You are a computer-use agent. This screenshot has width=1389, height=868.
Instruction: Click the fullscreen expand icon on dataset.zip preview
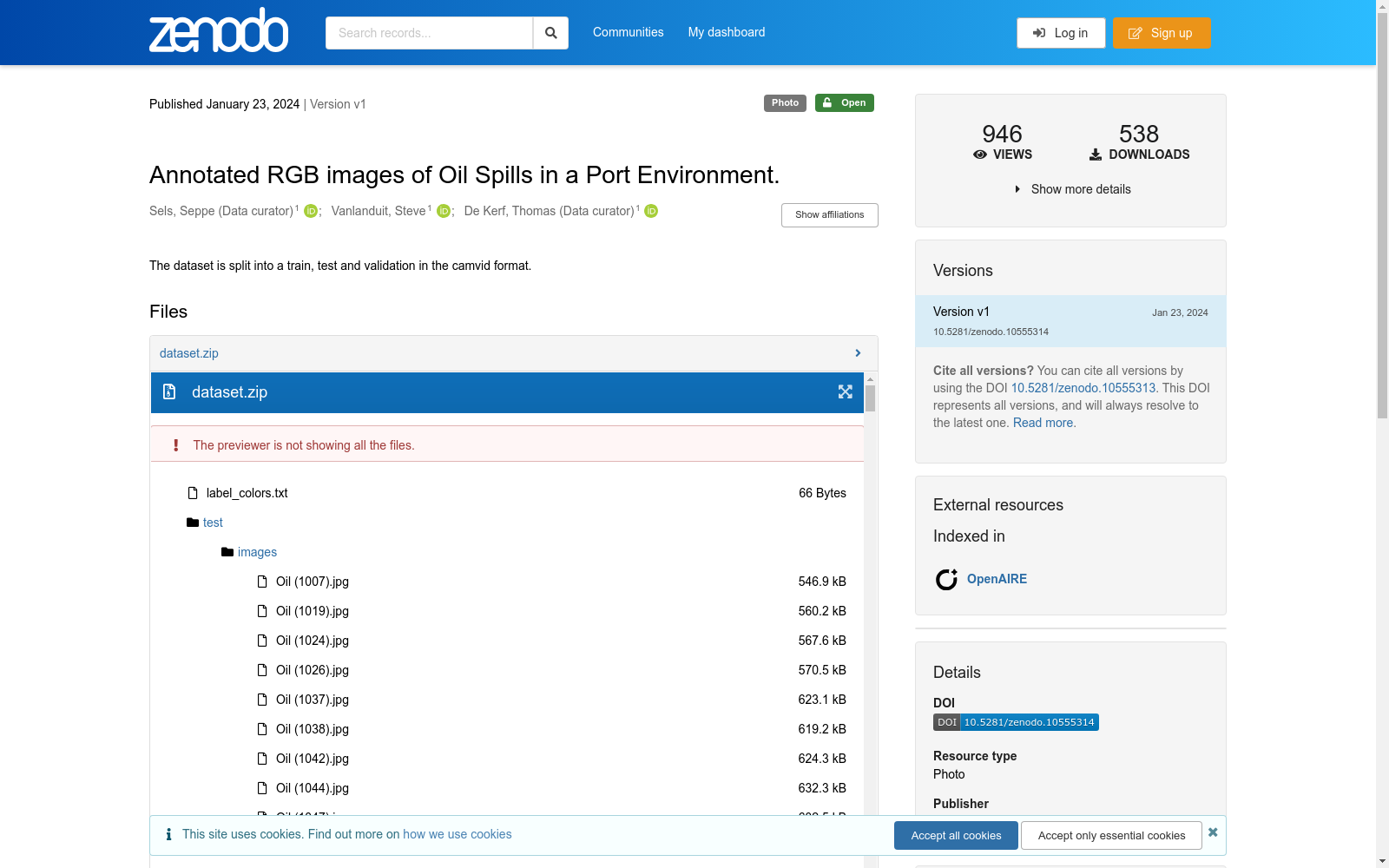[845, 392]
